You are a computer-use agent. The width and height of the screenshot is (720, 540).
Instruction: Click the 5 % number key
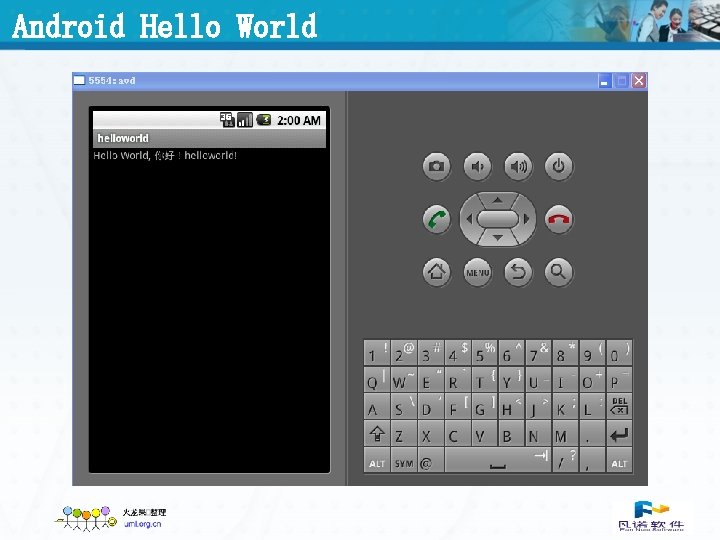[484, 353]
